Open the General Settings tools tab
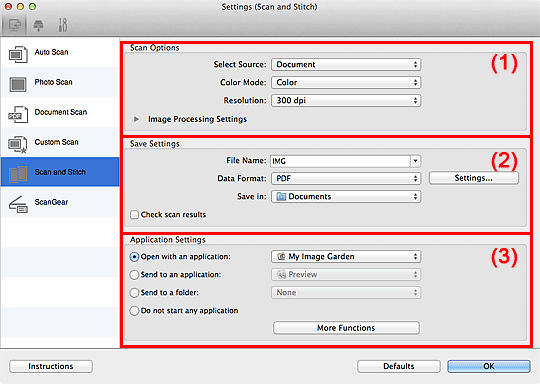The height and width of the screenshot is (384, 540). coord(63,25)
